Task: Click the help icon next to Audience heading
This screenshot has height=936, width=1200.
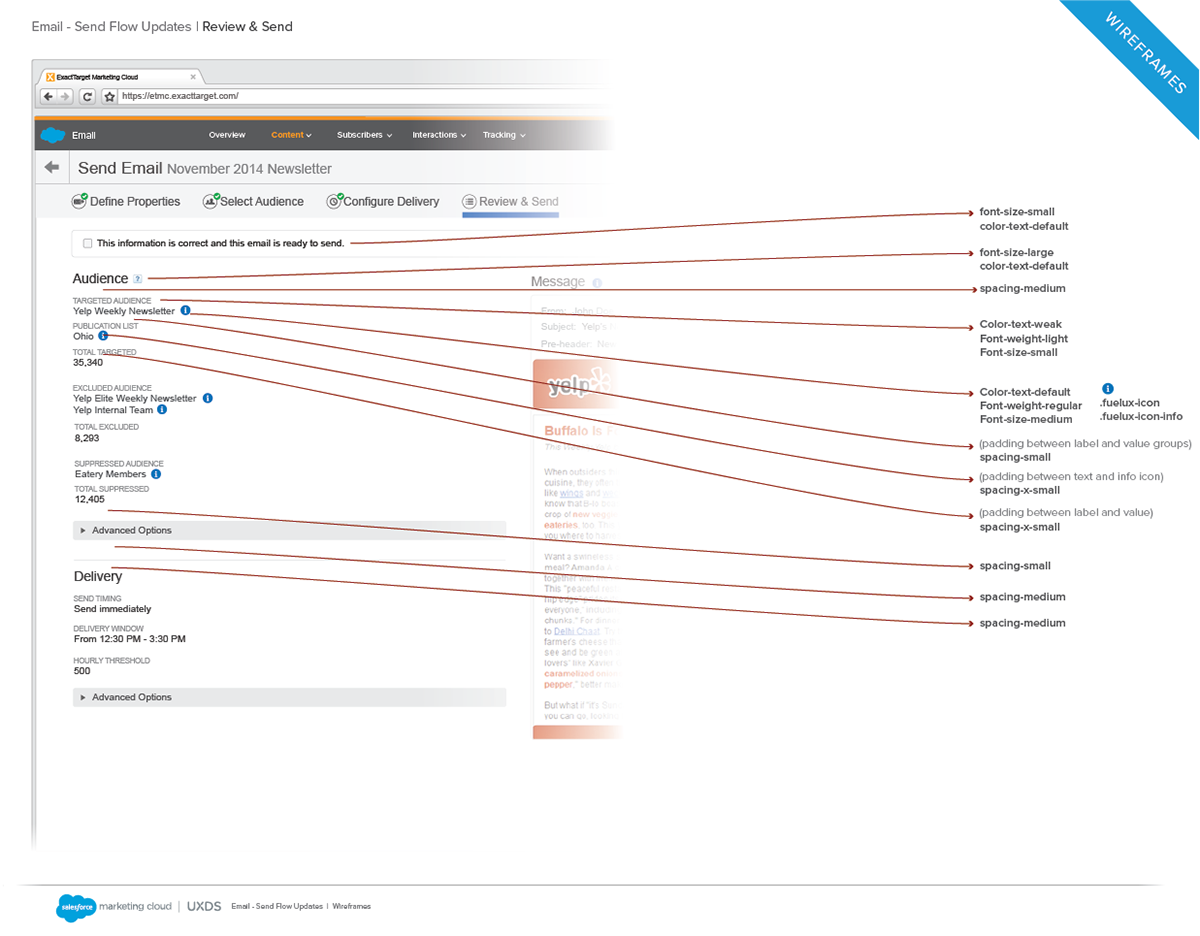Action: (x=138, y=279)
